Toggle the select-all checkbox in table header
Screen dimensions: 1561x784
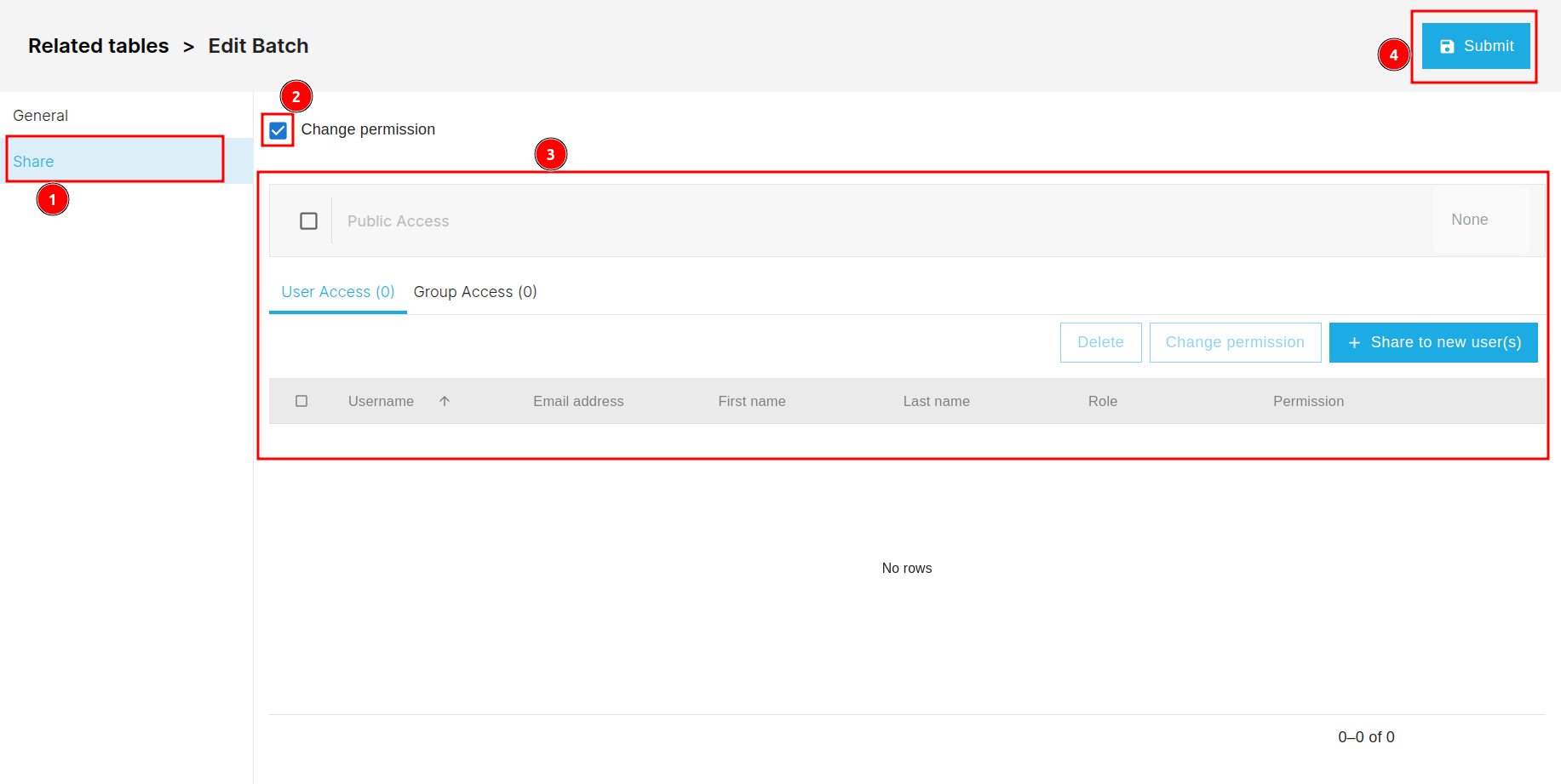pos(301,401)
